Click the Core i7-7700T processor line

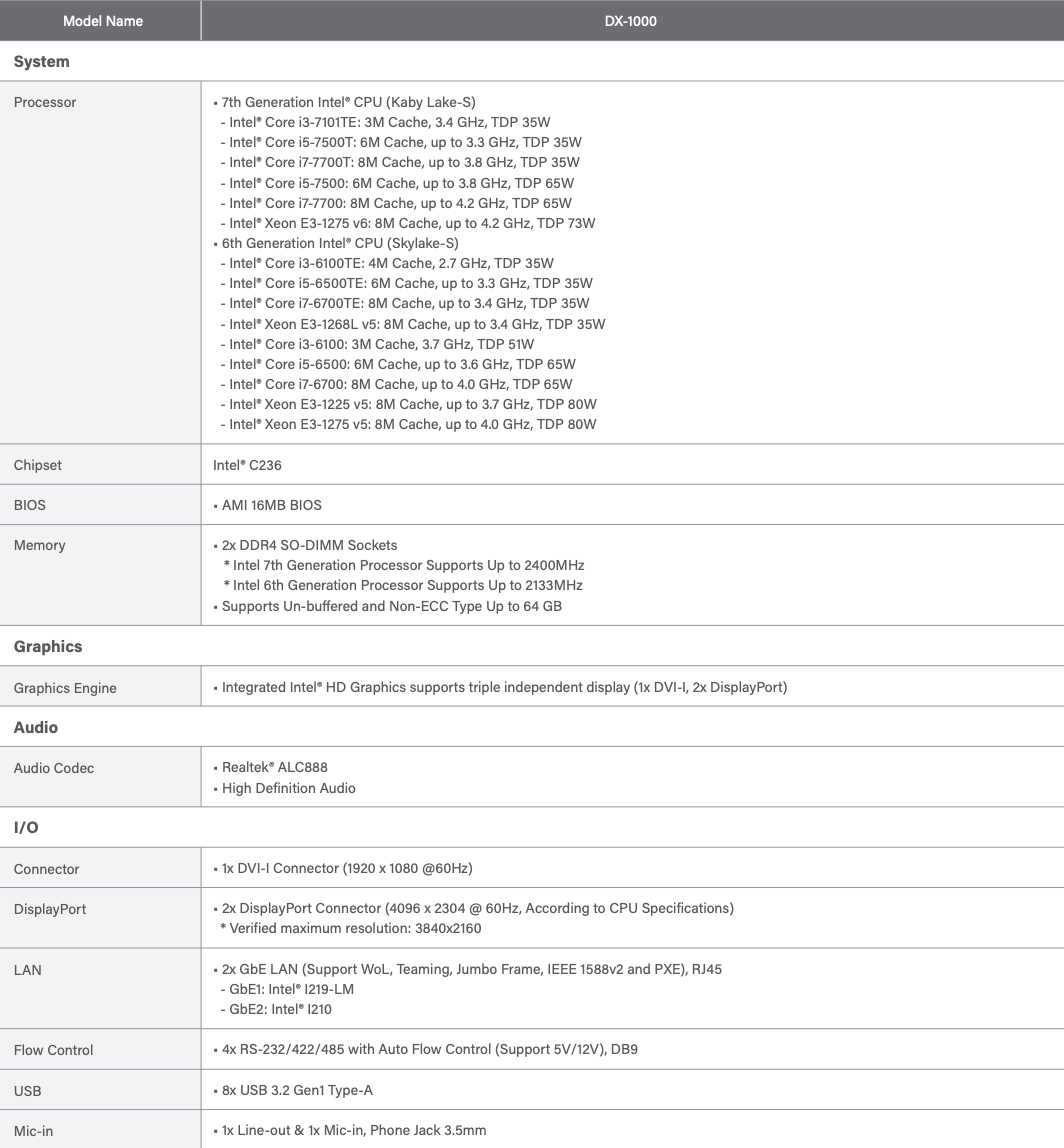(400, 162)
